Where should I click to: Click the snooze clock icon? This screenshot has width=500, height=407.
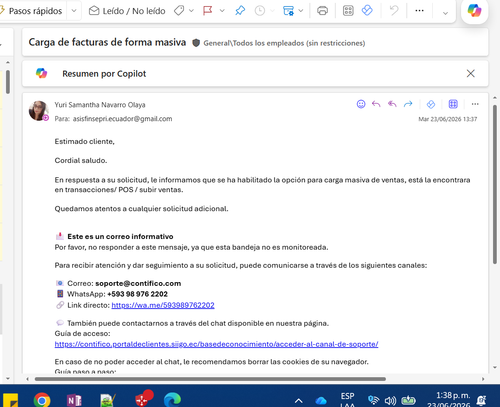click(x=260, y=11)
